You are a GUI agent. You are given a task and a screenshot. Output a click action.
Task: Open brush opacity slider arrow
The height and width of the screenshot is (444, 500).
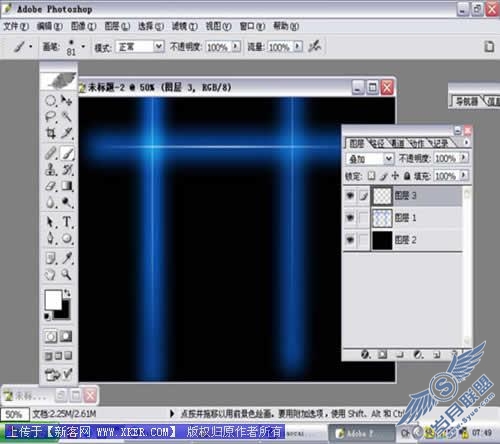click(236, 46)
